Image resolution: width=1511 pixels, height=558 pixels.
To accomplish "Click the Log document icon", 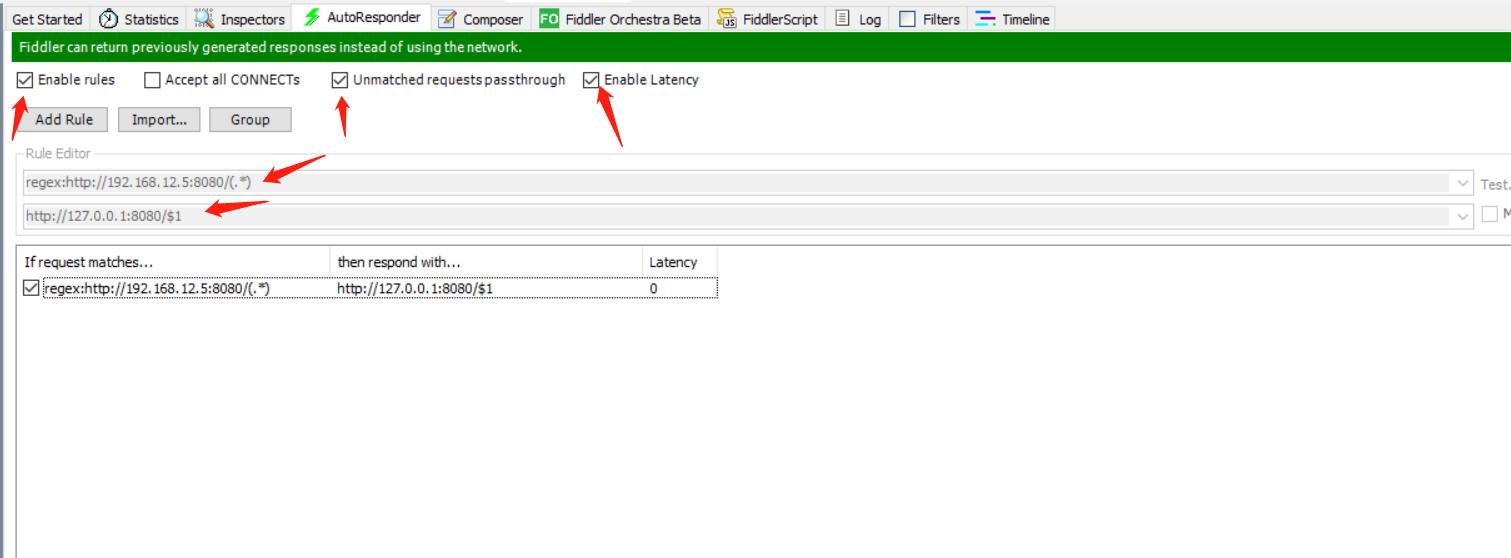I will pyautogui.click(x=843, y=19).
